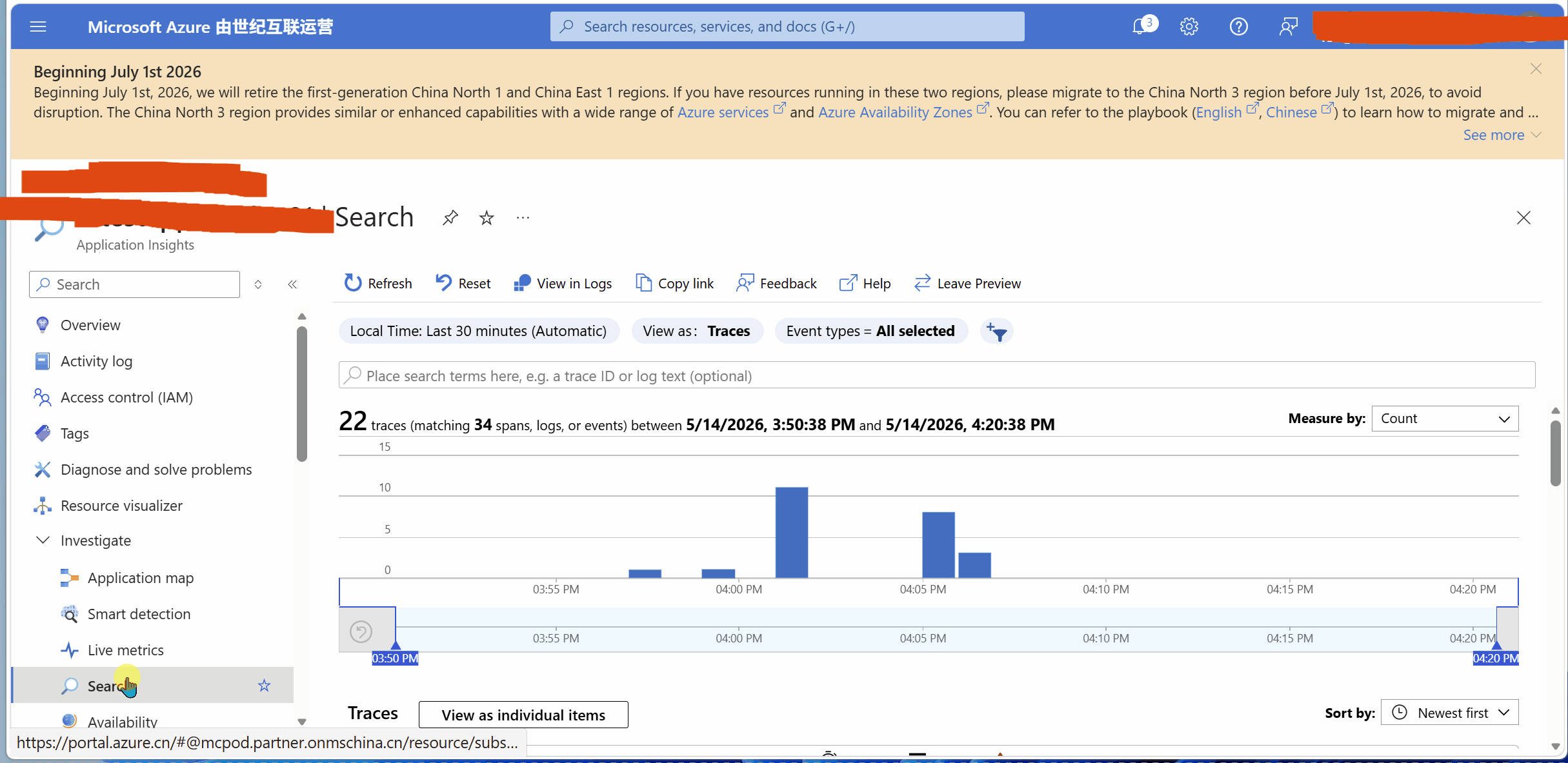Click the trace search terms field
The width and height of the screenshot is (1568, 763).
[x=936, y=375]
